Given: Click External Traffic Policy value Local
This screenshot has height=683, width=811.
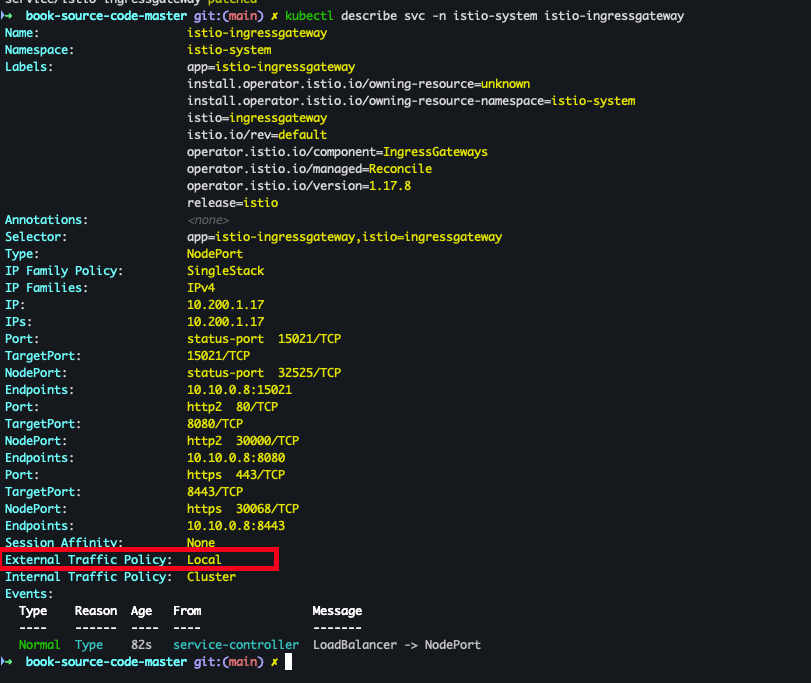Looking at the screenshot, I should pos(204,560).
